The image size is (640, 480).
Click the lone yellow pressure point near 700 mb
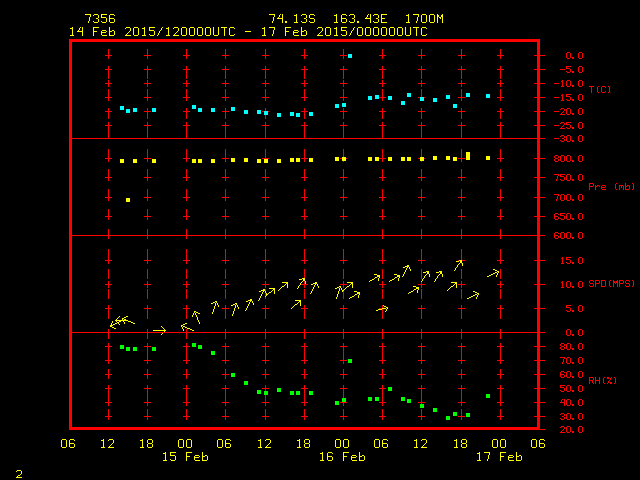(128, 200)
